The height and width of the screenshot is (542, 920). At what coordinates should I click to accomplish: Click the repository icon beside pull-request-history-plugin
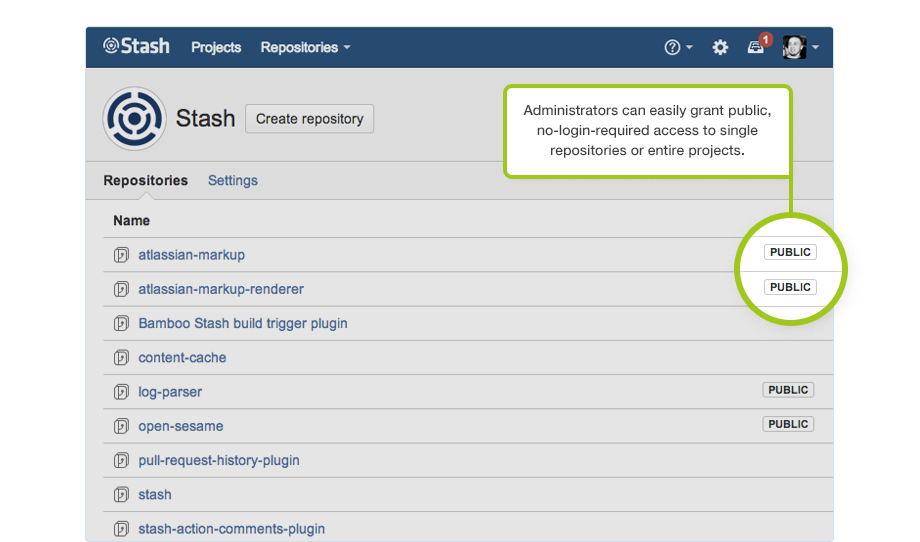121,461
